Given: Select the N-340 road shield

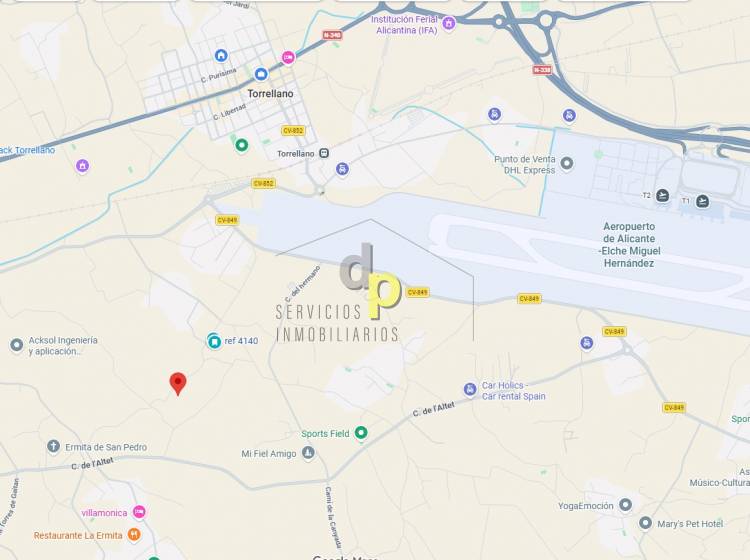Looking at the screenshot, I should pos(332,35).
